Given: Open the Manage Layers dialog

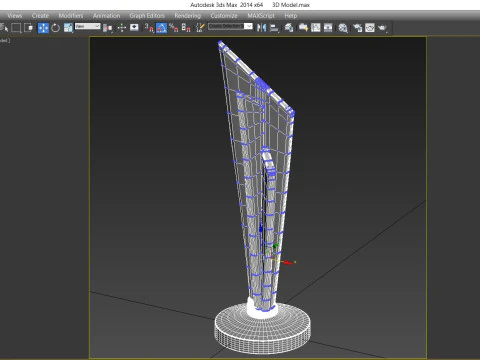Looking at the screenshot, I should click(x=289, y=28).
